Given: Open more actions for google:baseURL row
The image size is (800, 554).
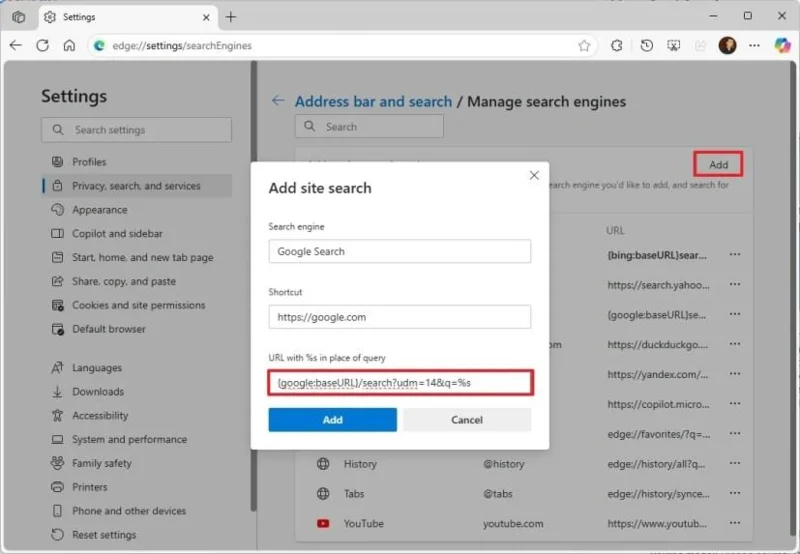Looking at the screenshot, I should click(x=735, y=314).
